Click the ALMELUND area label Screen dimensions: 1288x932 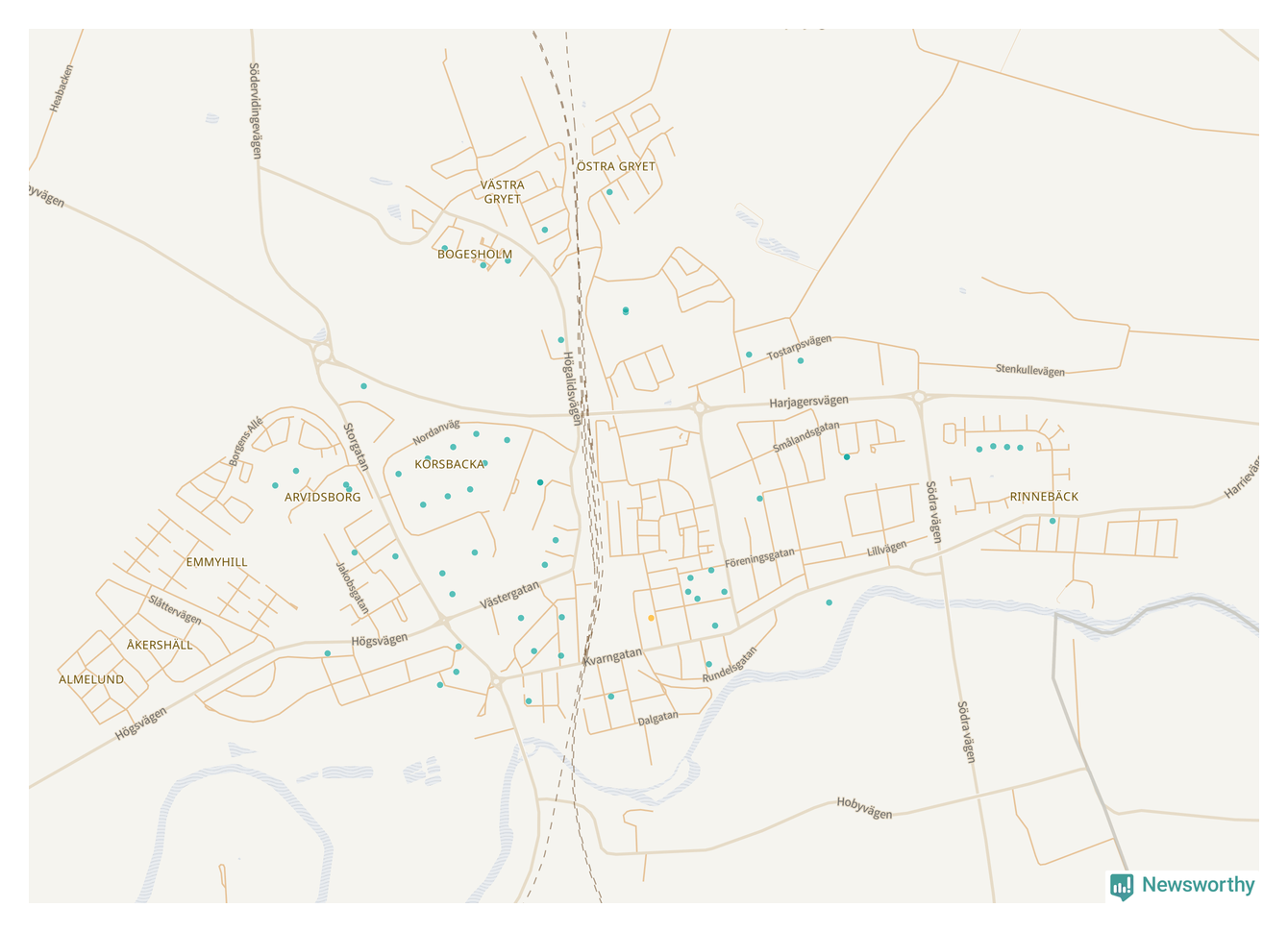click(x=91, y=679)
